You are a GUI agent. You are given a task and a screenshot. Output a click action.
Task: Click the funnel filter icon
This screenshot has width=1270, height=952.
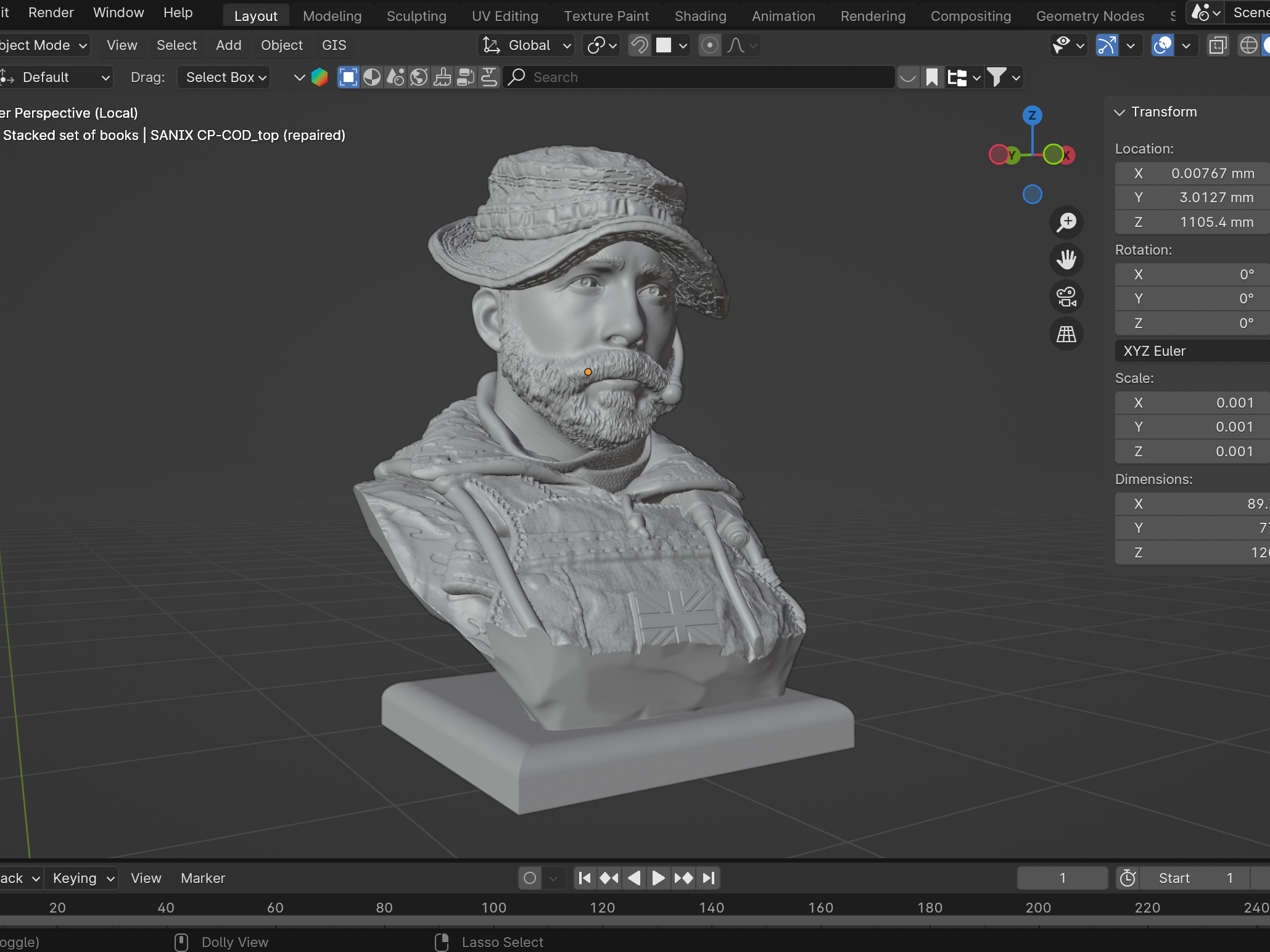996,77
